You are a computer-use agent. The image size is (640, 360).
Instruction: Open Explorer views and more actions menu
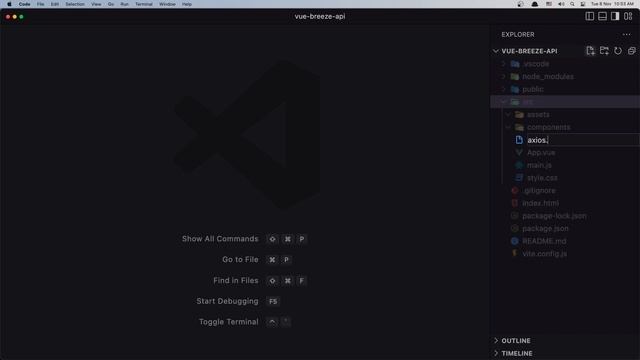click(x=627, y=35)
